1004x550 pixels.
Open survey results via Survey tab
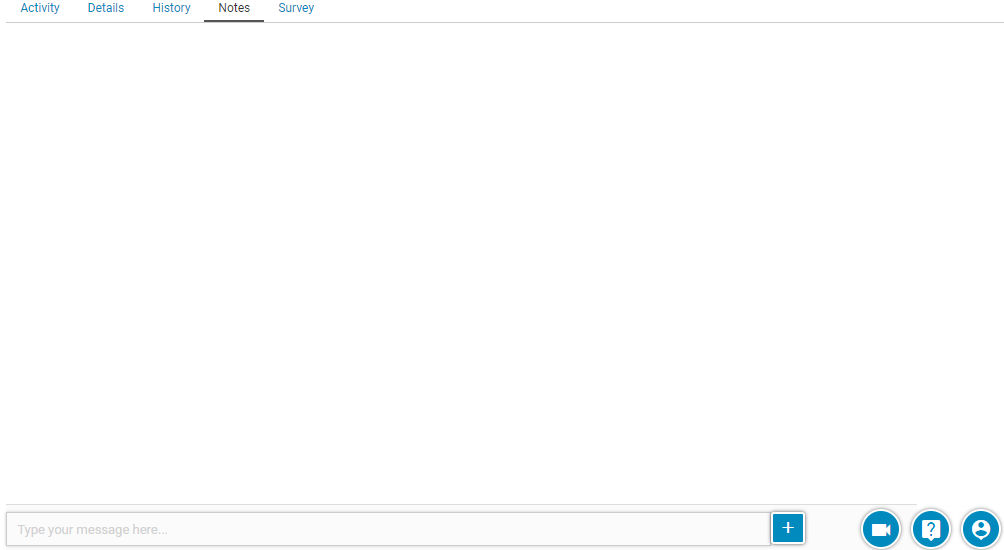tap(296, 8)
